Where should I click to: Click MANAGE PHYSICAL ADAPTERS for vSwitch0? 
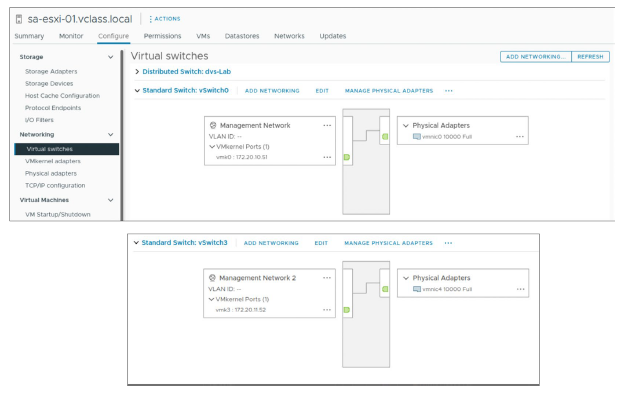[x=389, y=91]
